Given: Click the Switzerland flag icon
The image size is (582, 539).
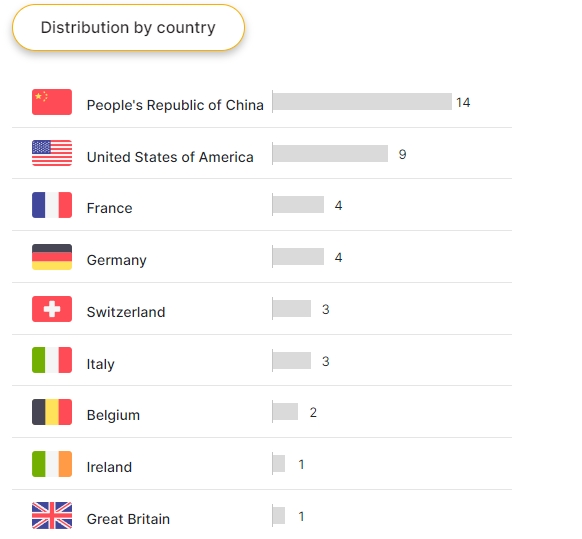Looking at the screenshot, I should pyautogui.click(x=52, y=309).
